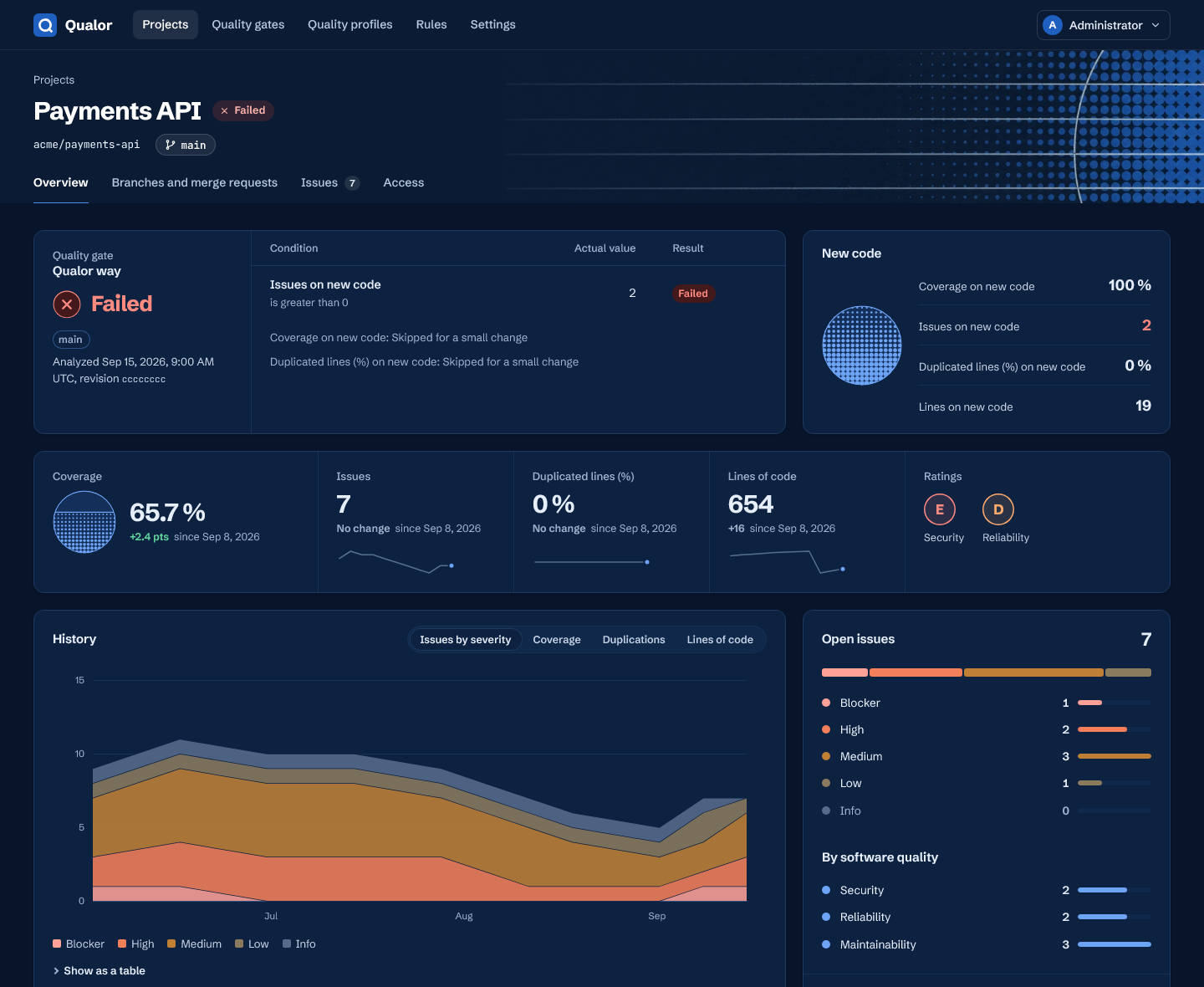This screenshot has width=1204, height=987.
Task: Open Security software quality row
Action: click(987, 890)
